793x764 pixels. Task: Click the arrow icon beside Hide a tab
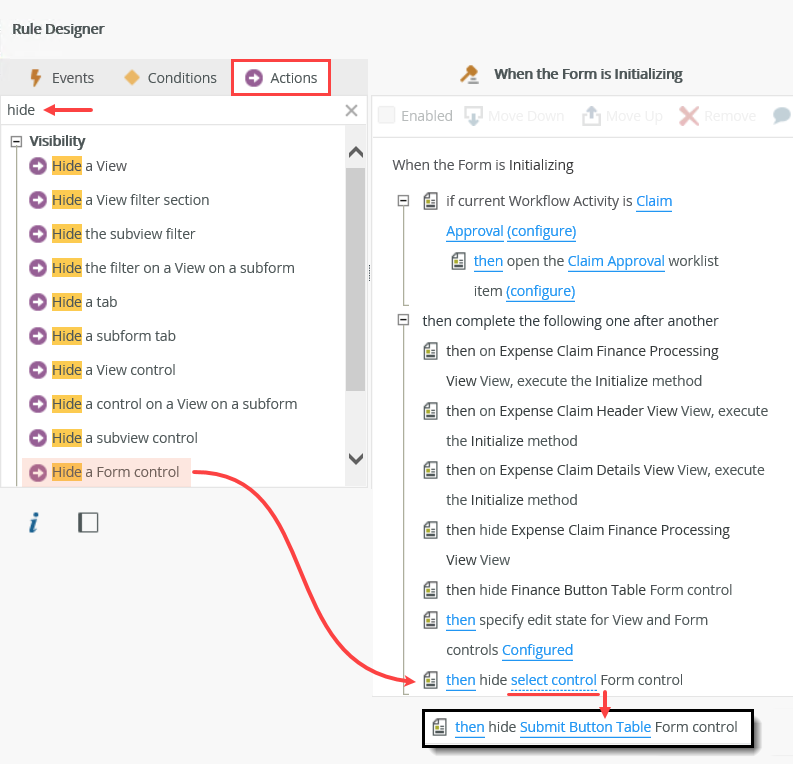coord(39,302)
